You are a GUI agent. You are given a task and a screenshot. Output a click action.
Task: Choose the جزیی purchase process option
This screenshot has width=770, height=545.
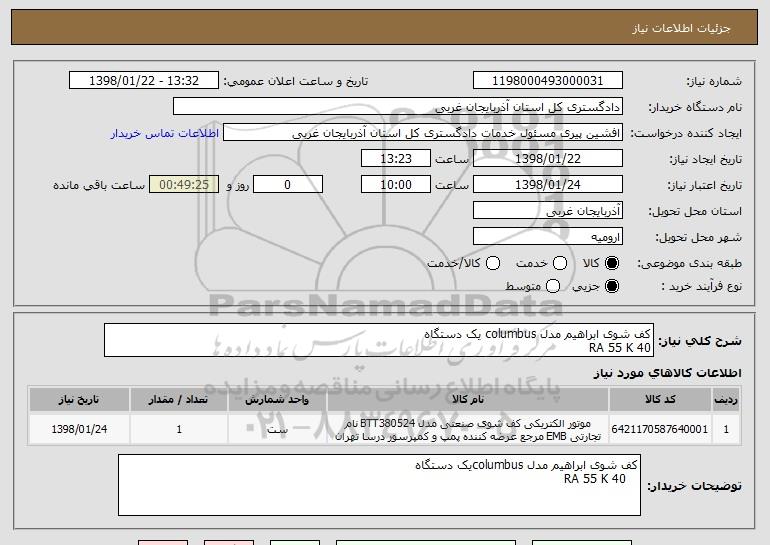click(x=611, y=286)
